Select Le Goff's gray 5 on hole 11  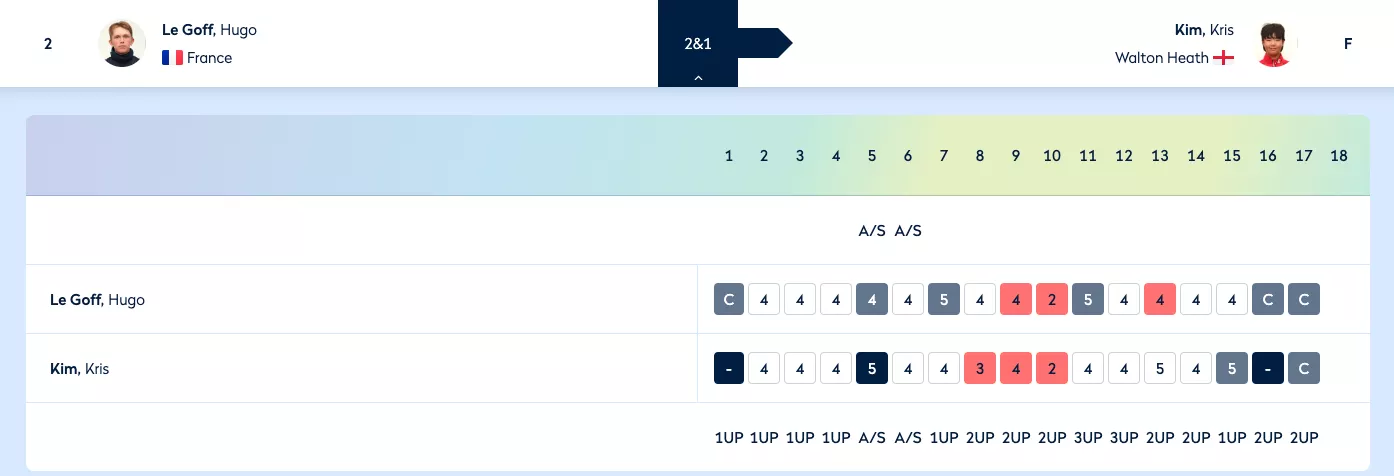[1088, 299]
